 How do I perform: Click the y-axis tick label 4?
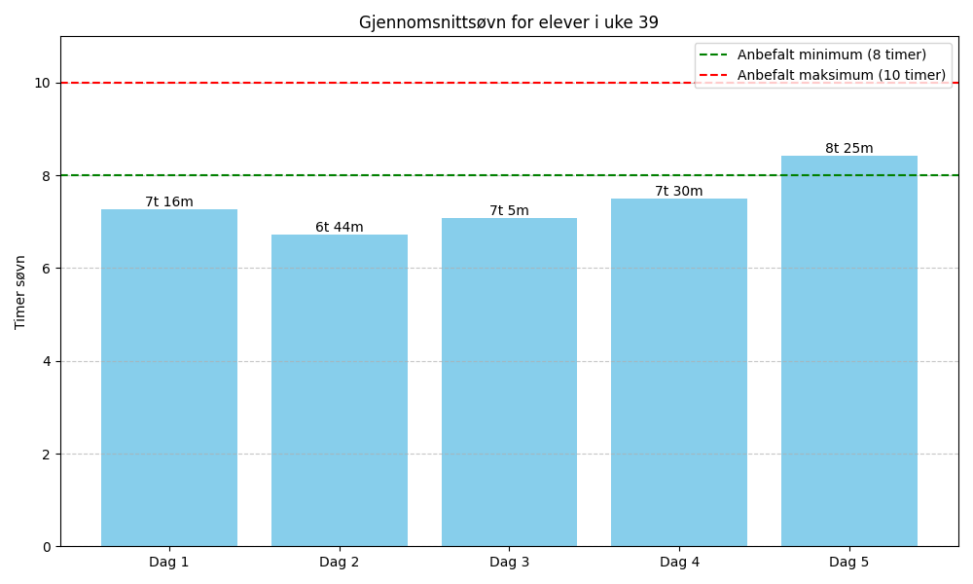pyautogui.click(x=47, y=361)
